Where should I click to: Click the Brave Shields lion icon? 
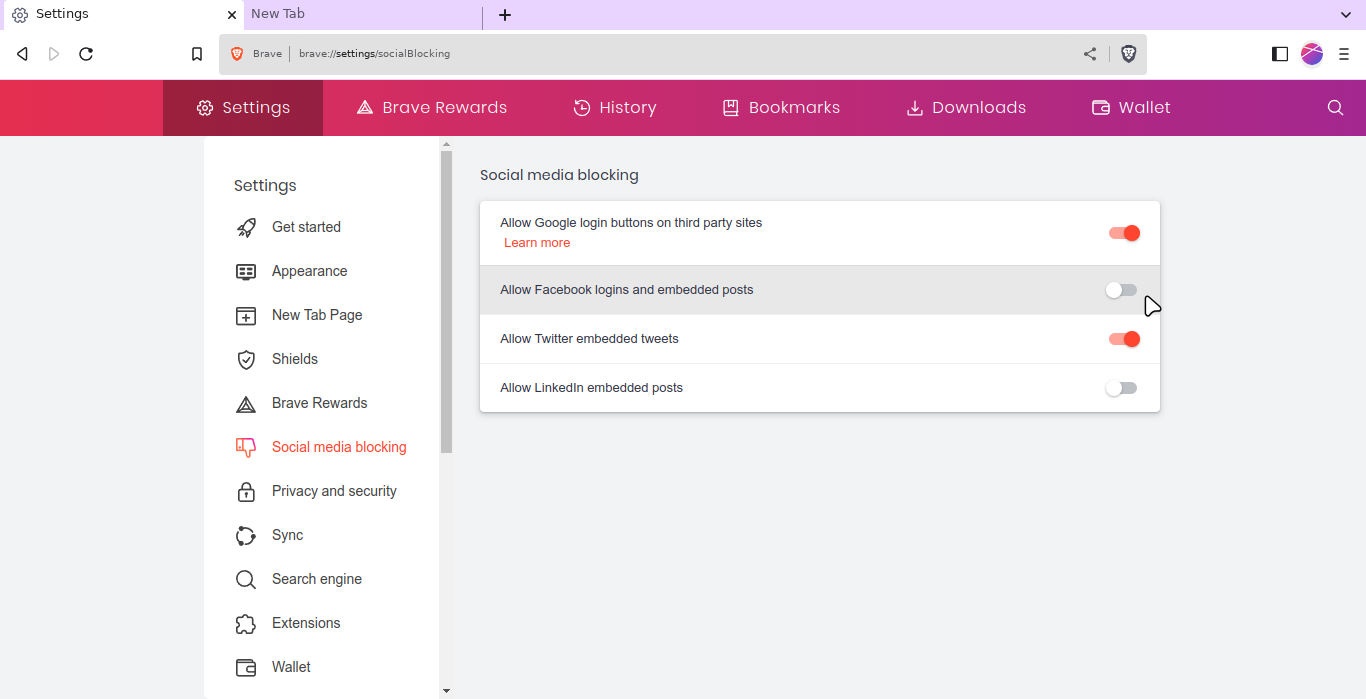pyautogui.click(x=1128, y=54)
